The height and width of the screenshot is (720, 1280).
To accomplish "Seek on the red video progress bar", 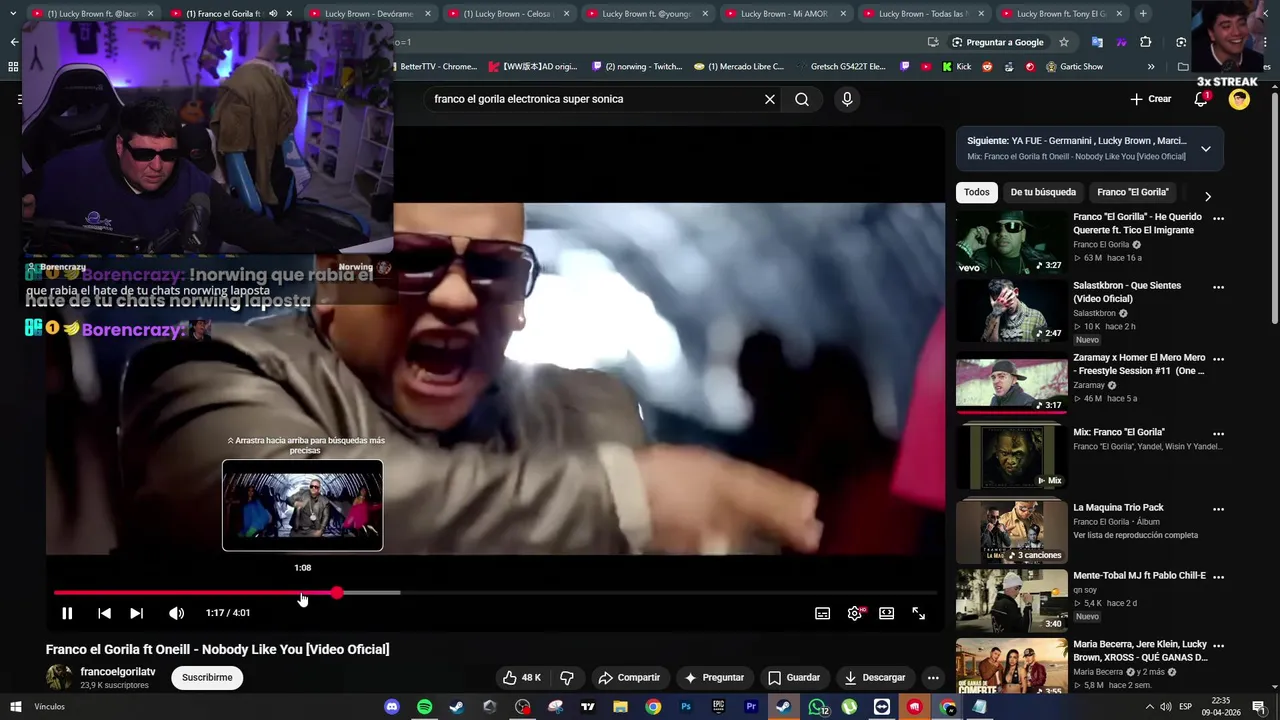I will [x=495, y=593].
